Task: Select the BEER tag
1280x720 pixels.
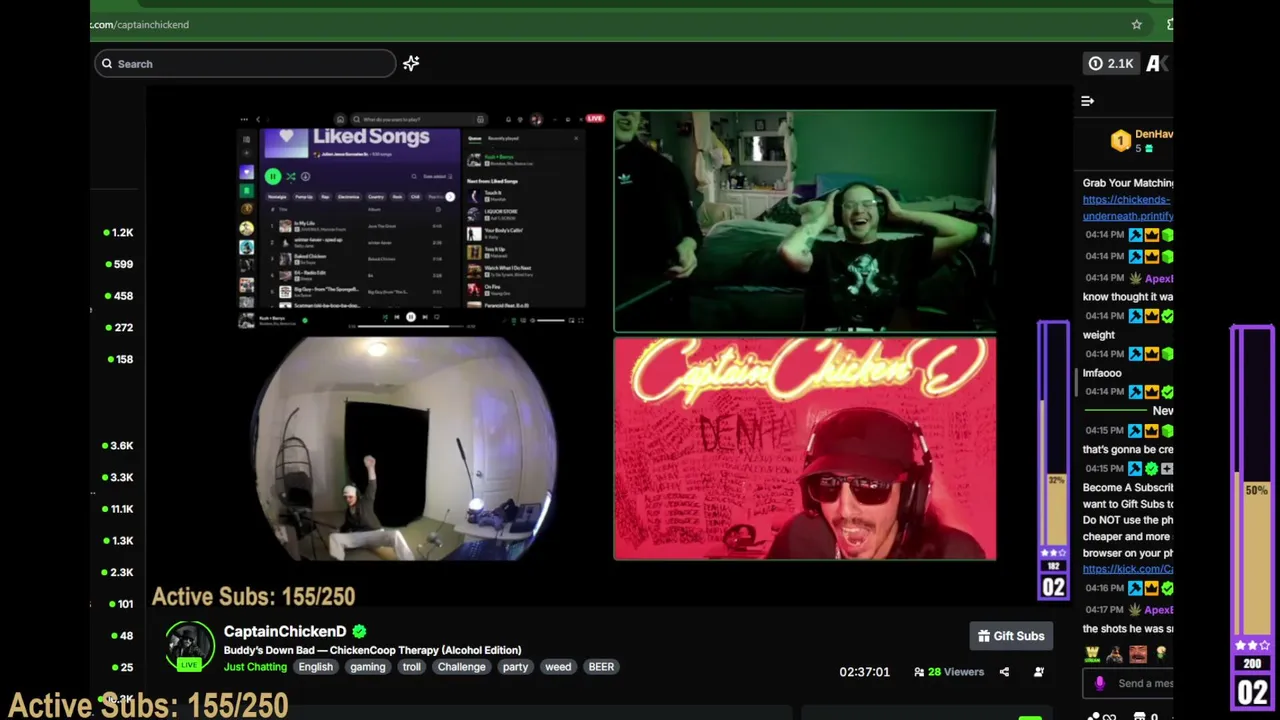Action: 601,667
